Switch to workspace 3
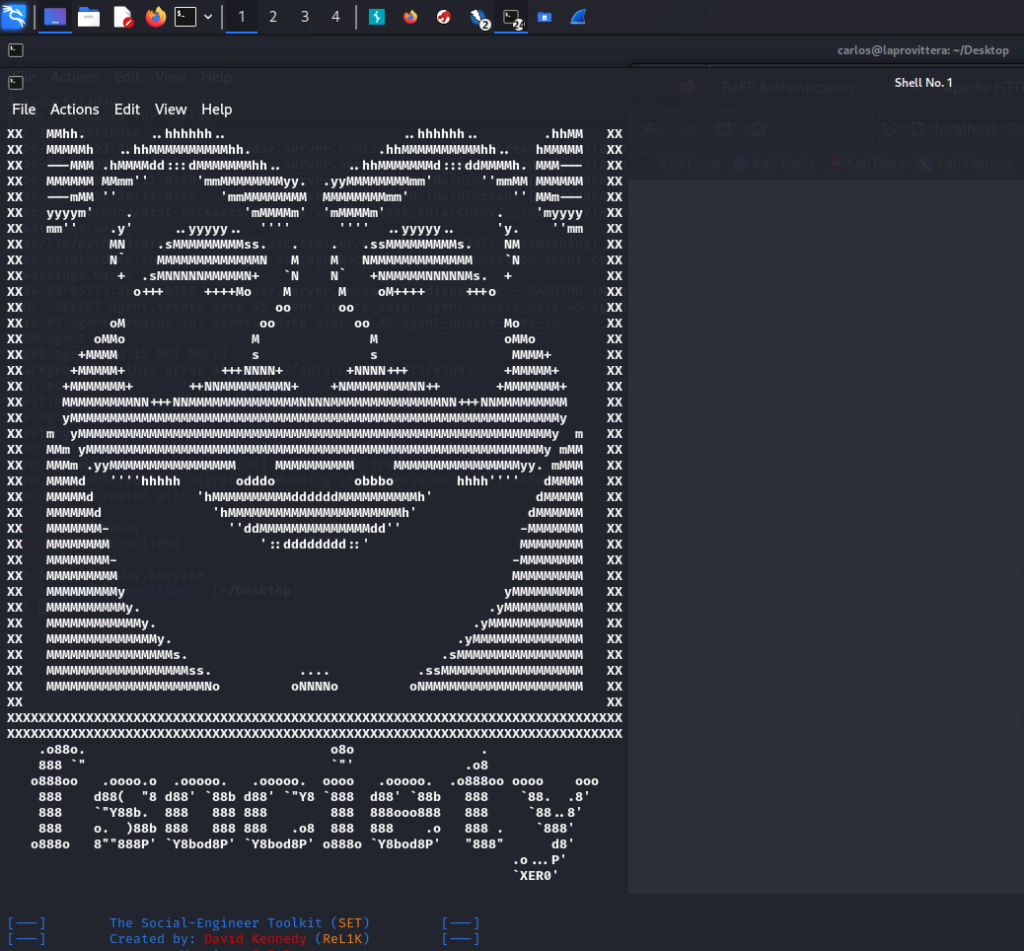This screenshot has width=1024, height=951. (305, 17)
